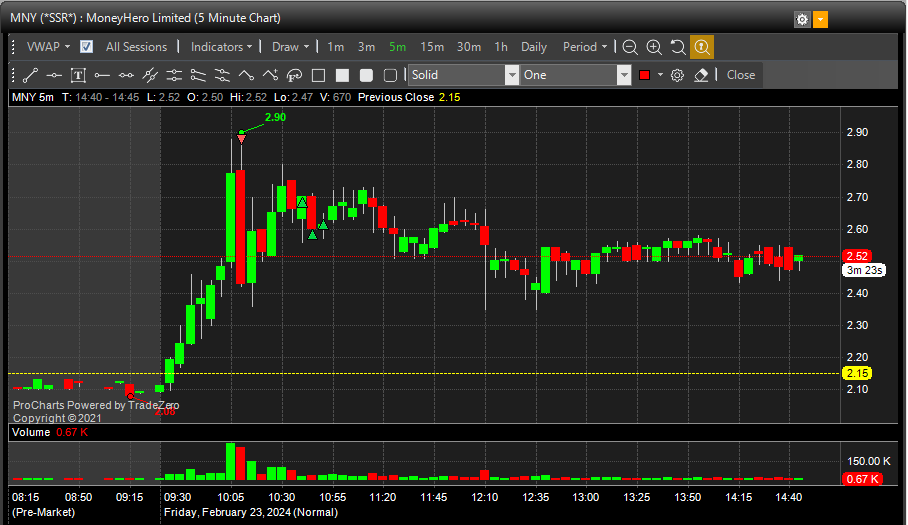This screenshot has width=908, height=525.
Task: Close the drawing toolbar
Action: (741, 75)
